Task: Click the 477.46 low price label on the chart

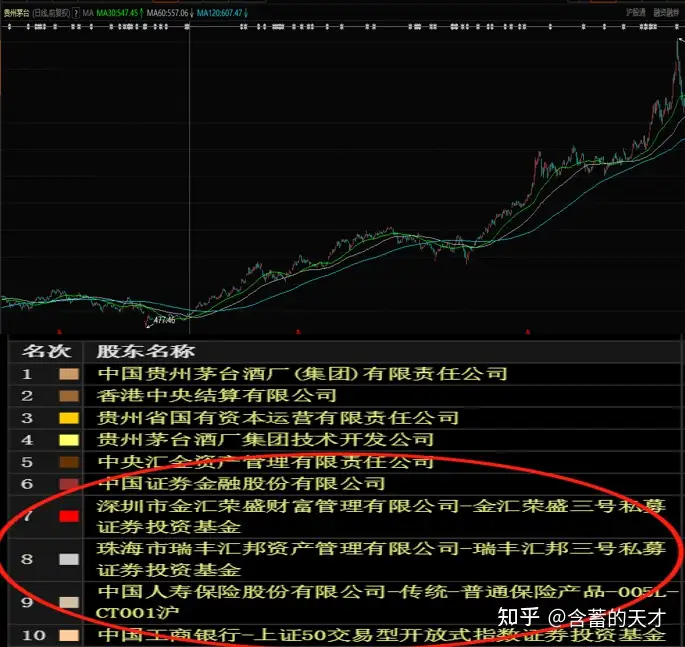Action: pos(164,320)
